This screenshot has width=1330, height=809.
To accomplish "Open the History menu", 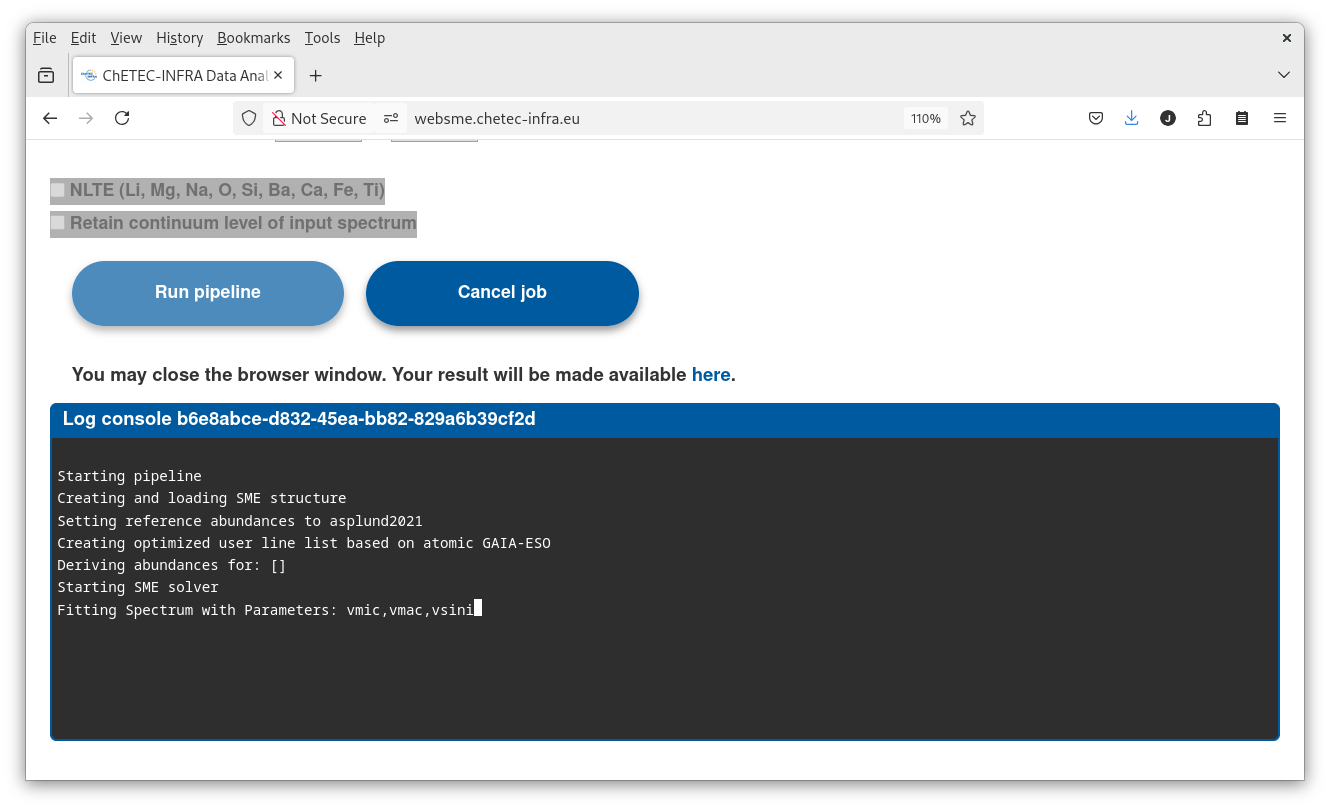I will point(179,38).
